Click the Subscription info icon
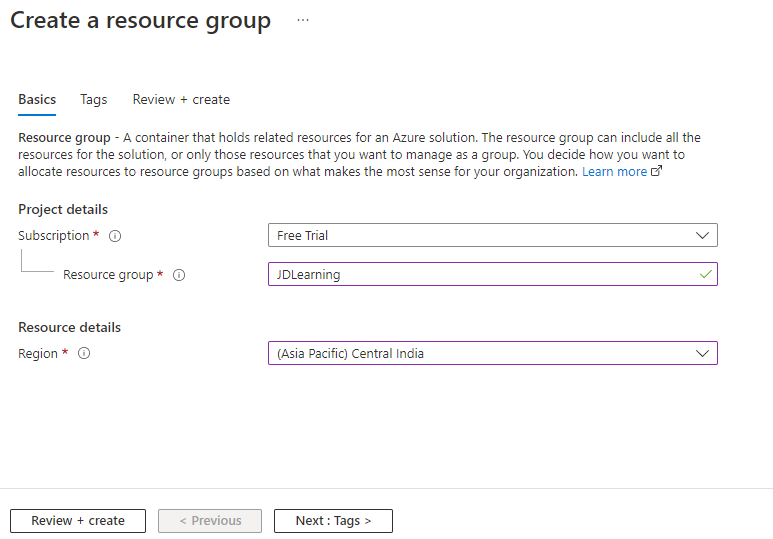The image size is (773, 539). tap(115, 236)
